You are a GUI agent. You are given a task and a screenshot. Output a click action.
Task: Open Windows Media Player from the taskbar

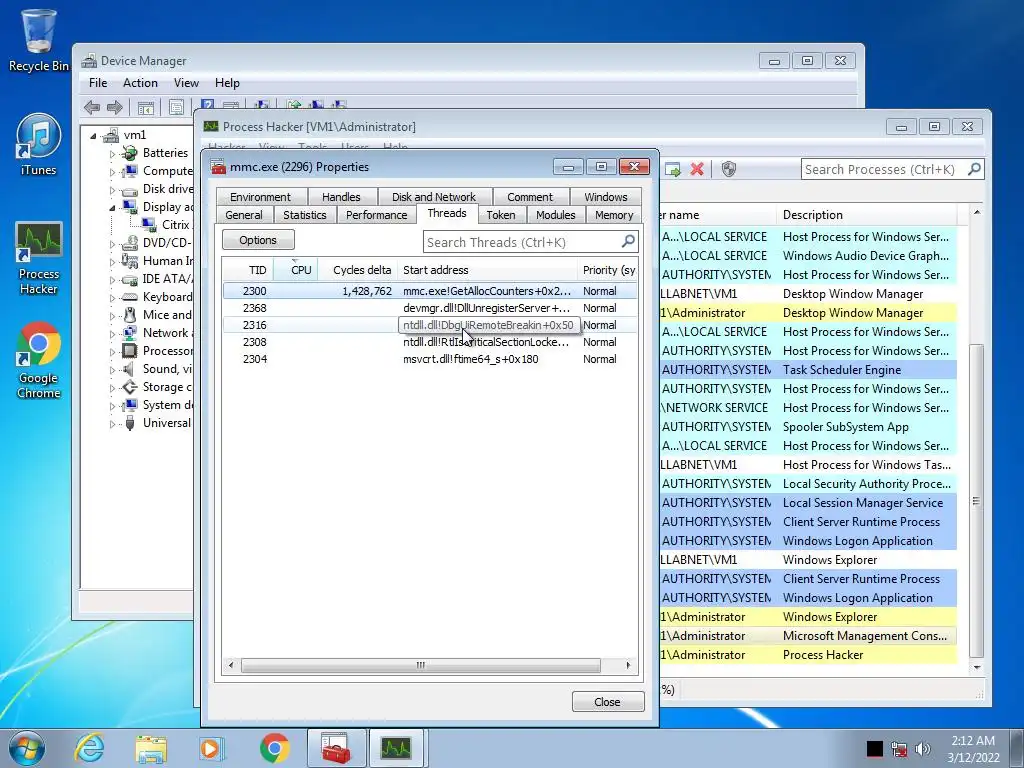pyautogui.click(x=212, y=748)
